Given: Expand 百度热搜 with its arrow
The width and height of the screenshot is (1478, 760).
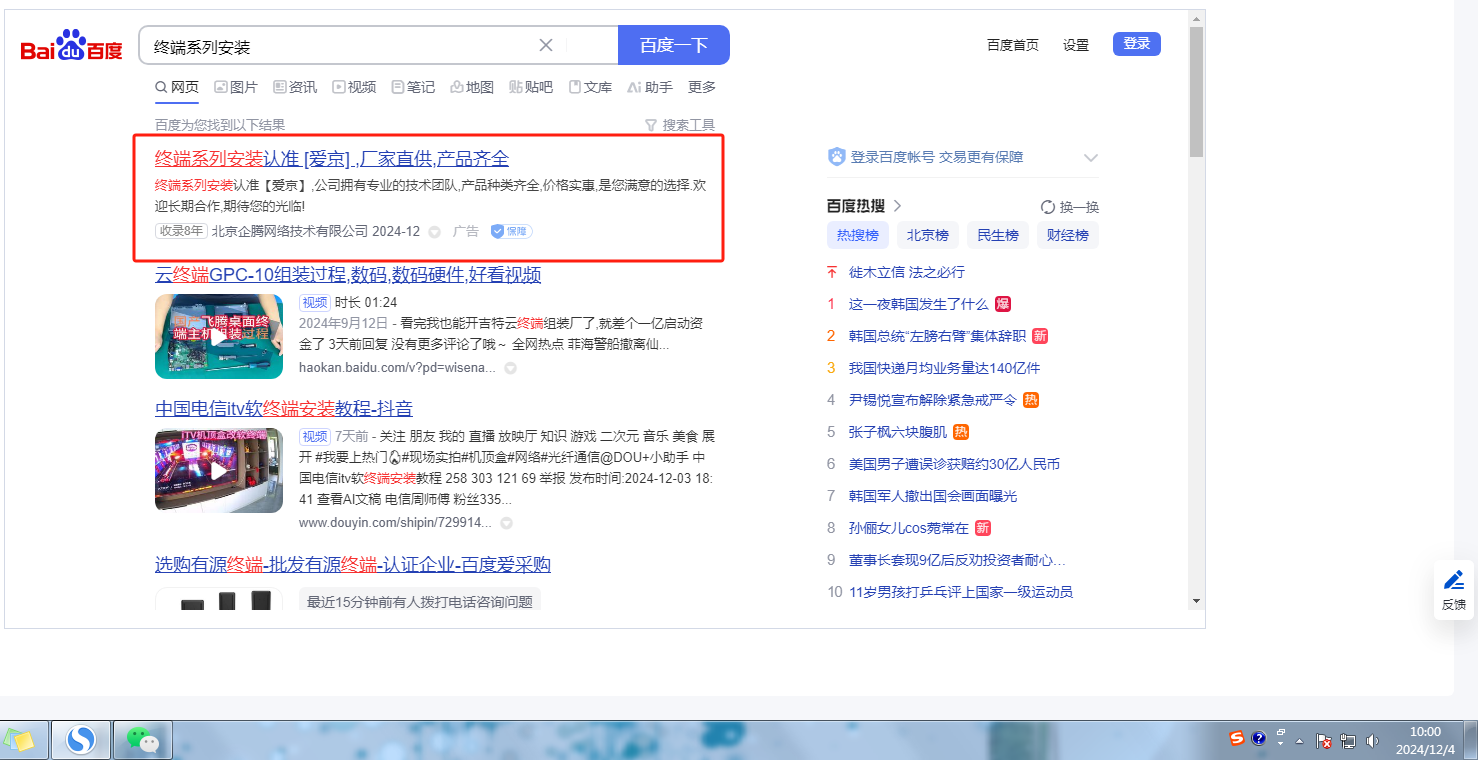Looking at the screenshot, I should pyautogui.click(x=897, y=206).
